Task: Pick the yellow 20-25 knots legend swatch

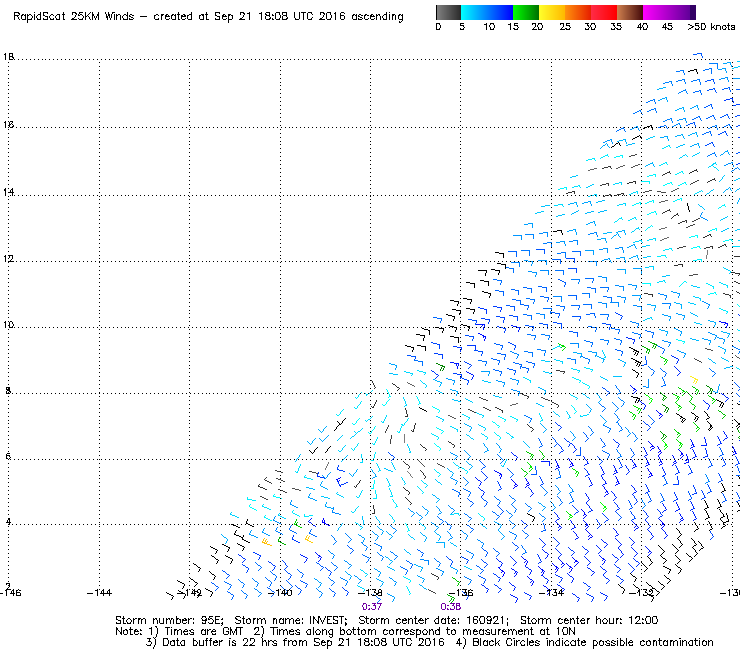Action: pos(552,12)
